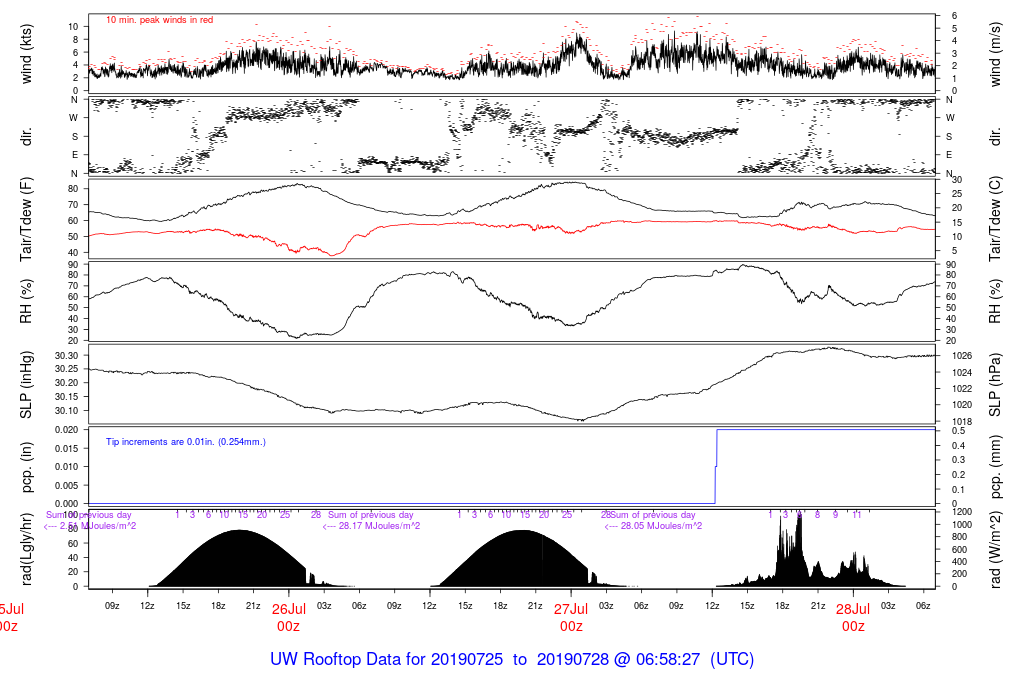1024x700 pixels.
Task: Click the '30.30' pressure tick value
Action: (67, 356)
